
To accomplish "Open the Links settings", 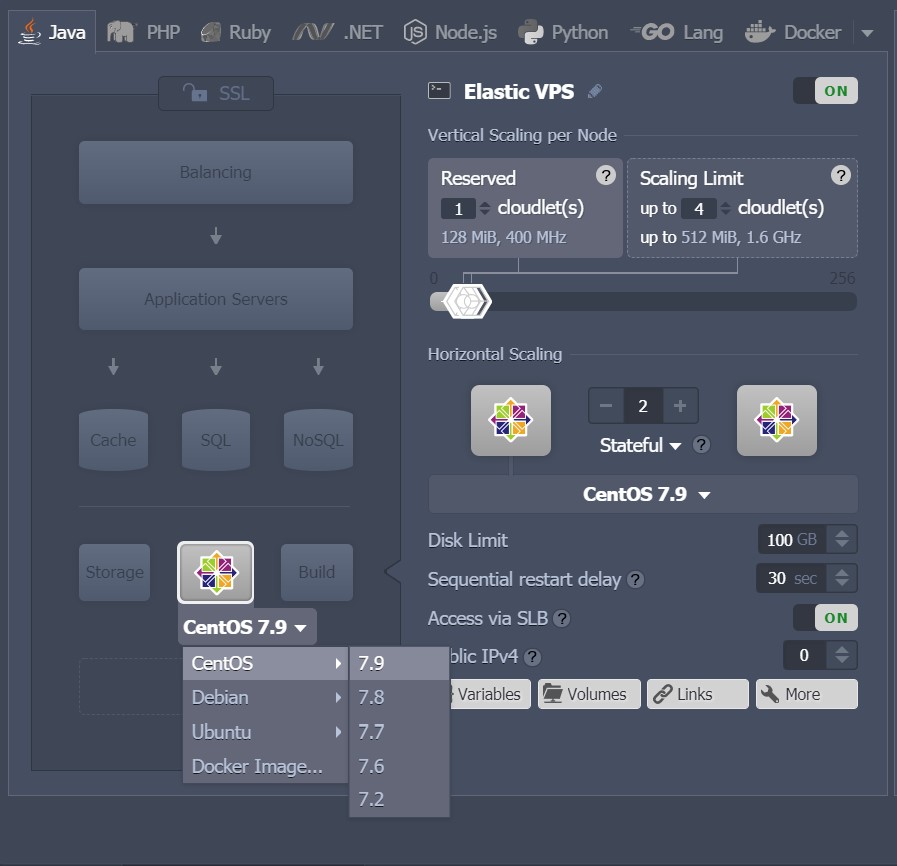I will 697,694.
